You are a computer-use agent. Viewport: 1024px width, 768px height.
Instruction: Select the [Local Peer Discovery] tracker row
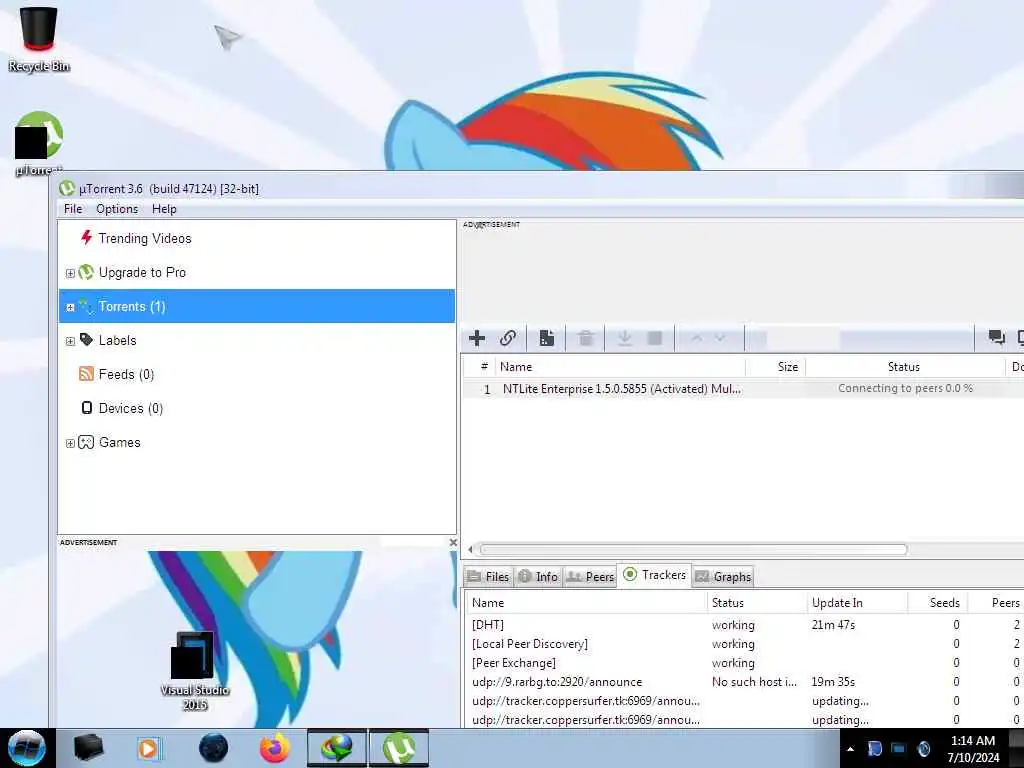(744, 644)
